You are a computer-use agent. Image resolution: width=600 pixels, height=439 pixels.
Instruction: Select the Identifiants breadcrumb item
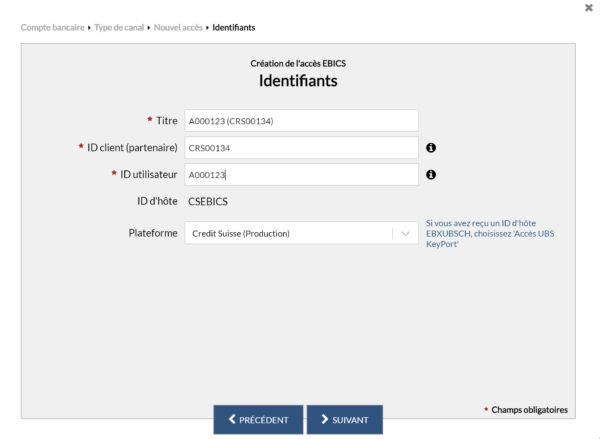click(234, 28)
